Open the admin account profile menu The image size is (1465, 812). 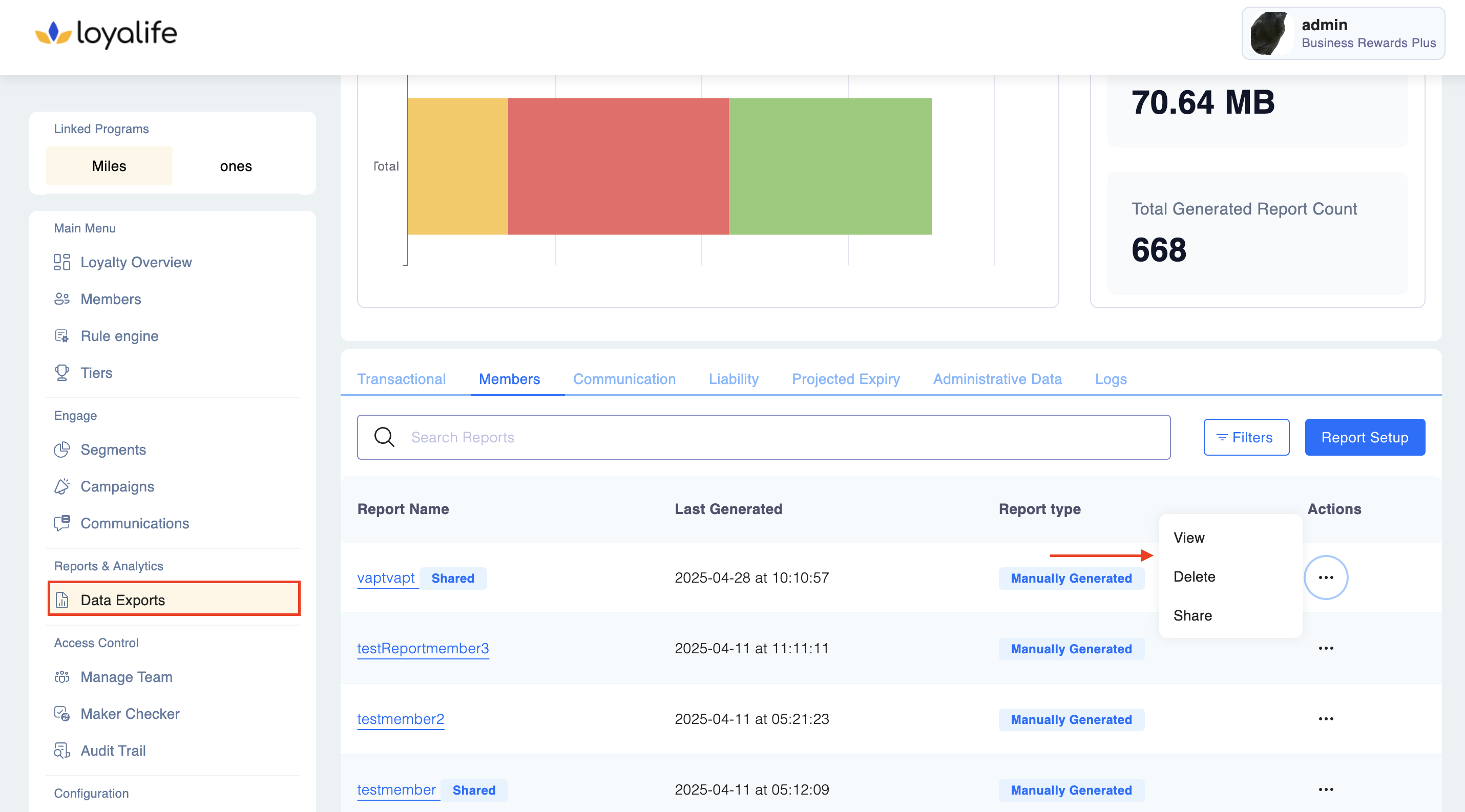1343,33
